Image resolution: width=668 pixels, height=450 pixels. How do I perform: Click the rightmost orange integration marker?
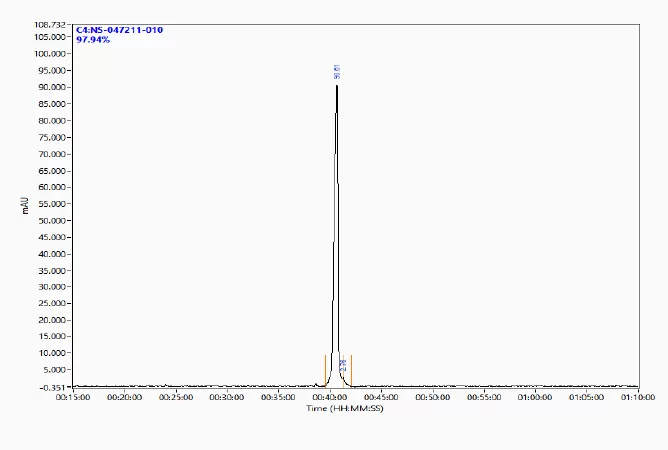351,370
